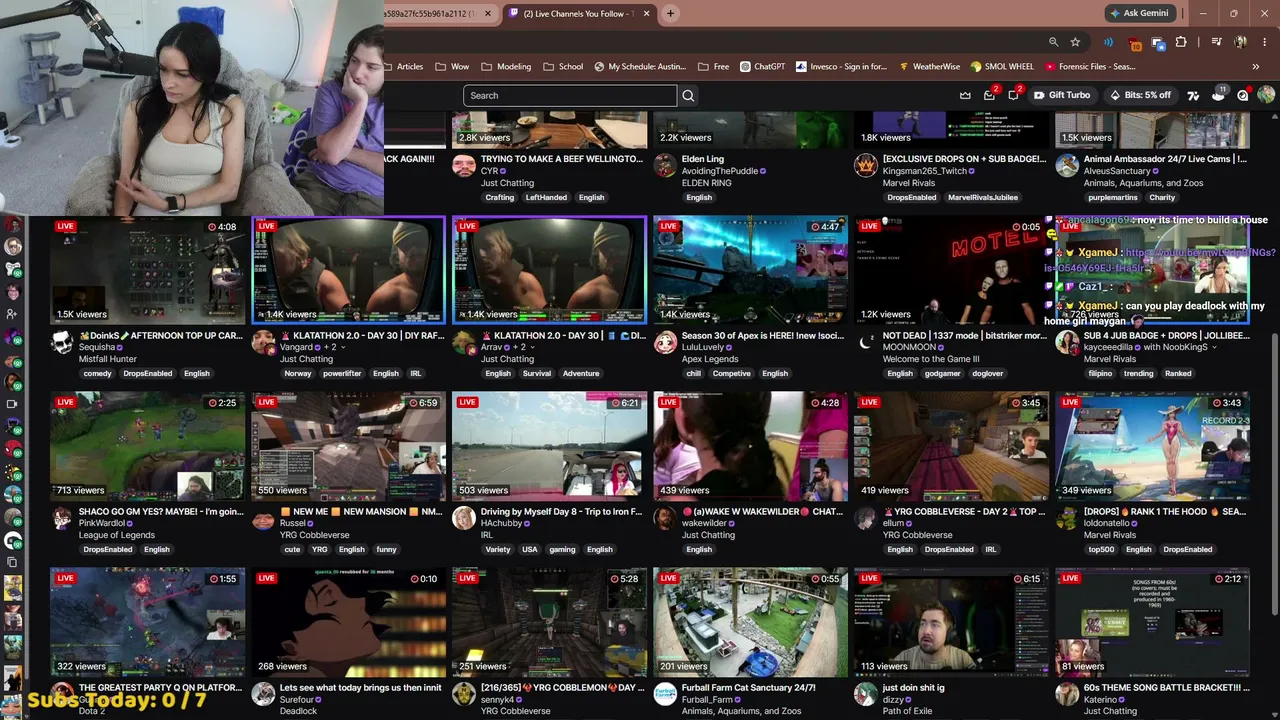The height and width of the screenshot is (720, 1280).
Task: Expand kayceeedilla with NoobKingS chevron
Action: 1215,347
